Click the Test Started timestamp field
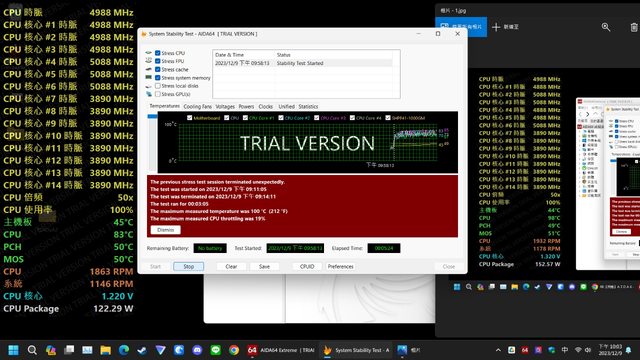The image size is (640, 360). pos(295,248)
